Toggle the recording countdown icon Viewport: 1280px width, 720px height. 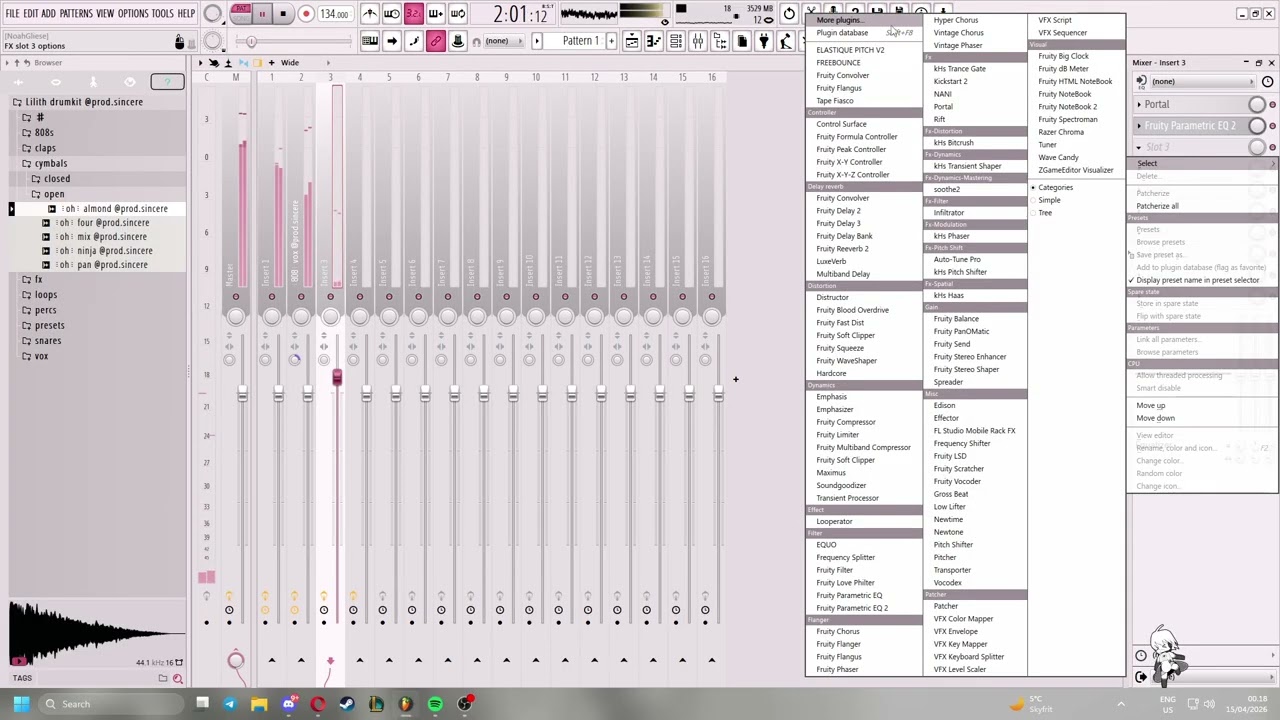pyautogui.click(x=413, y=14)
